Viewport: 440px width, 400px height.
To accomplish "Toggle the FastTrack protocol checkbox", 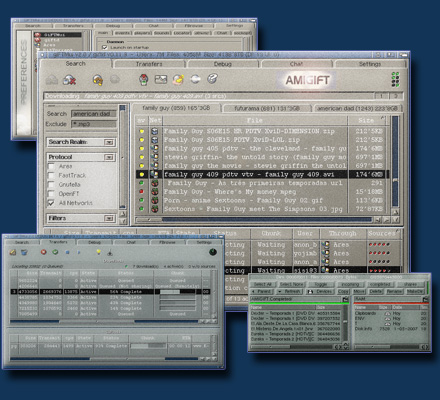I will click(x=51, y=175).
